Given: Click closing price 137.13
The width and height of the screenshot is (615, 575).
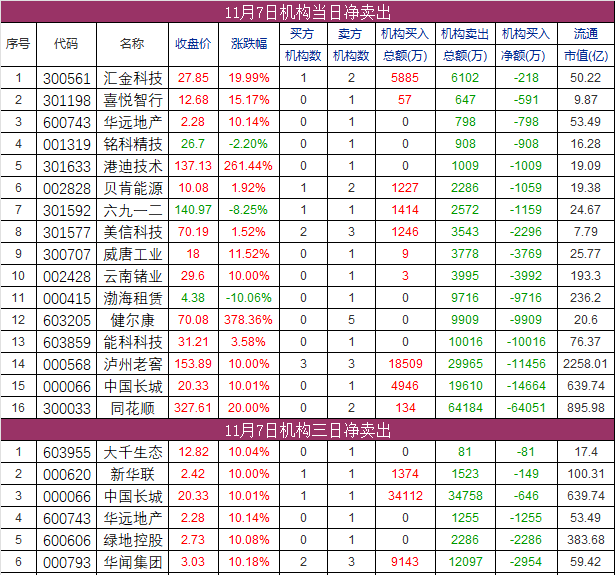Looking at the screenshot, I should click(x=193, y=166).
